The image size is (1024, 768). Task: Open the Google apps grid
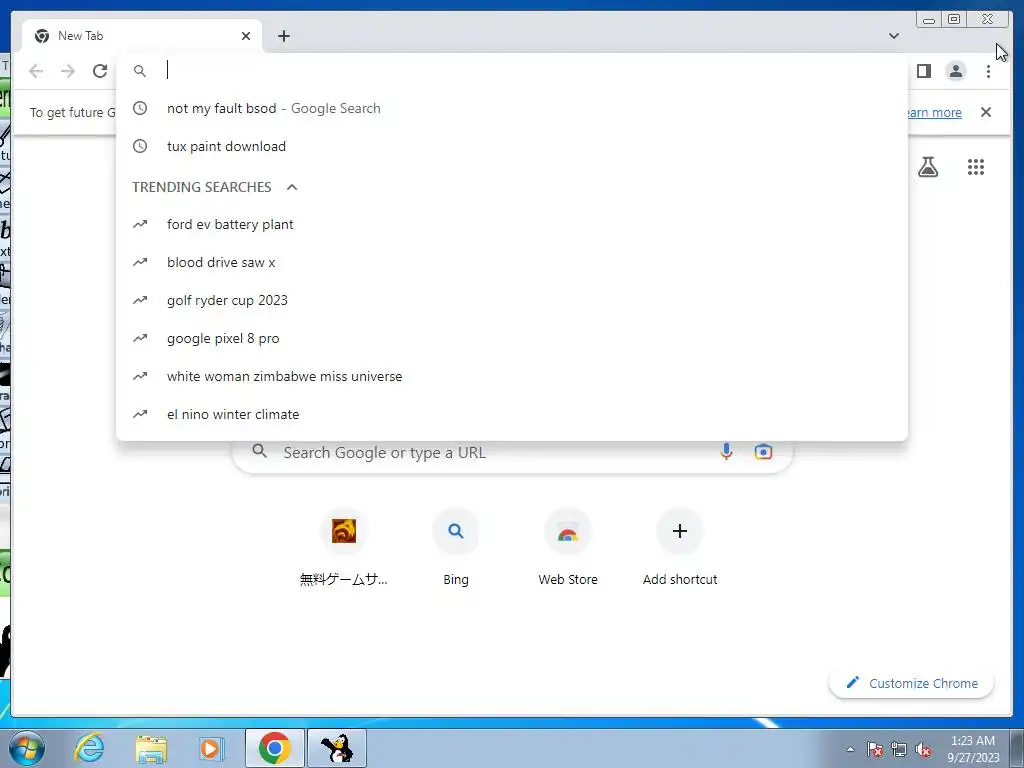coord(975,167)
